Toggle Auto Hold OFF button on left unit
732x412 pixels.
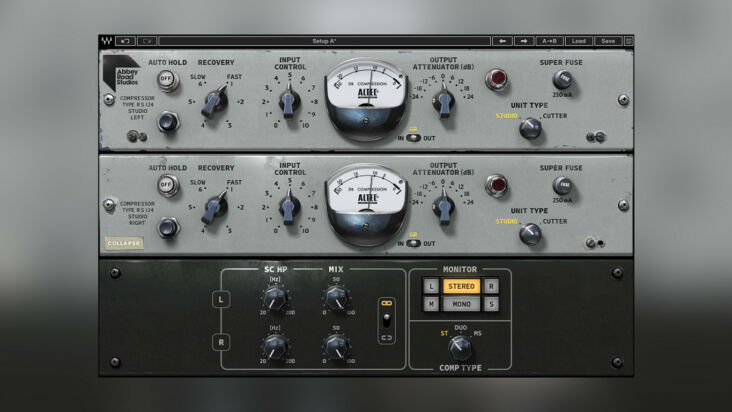167,79
